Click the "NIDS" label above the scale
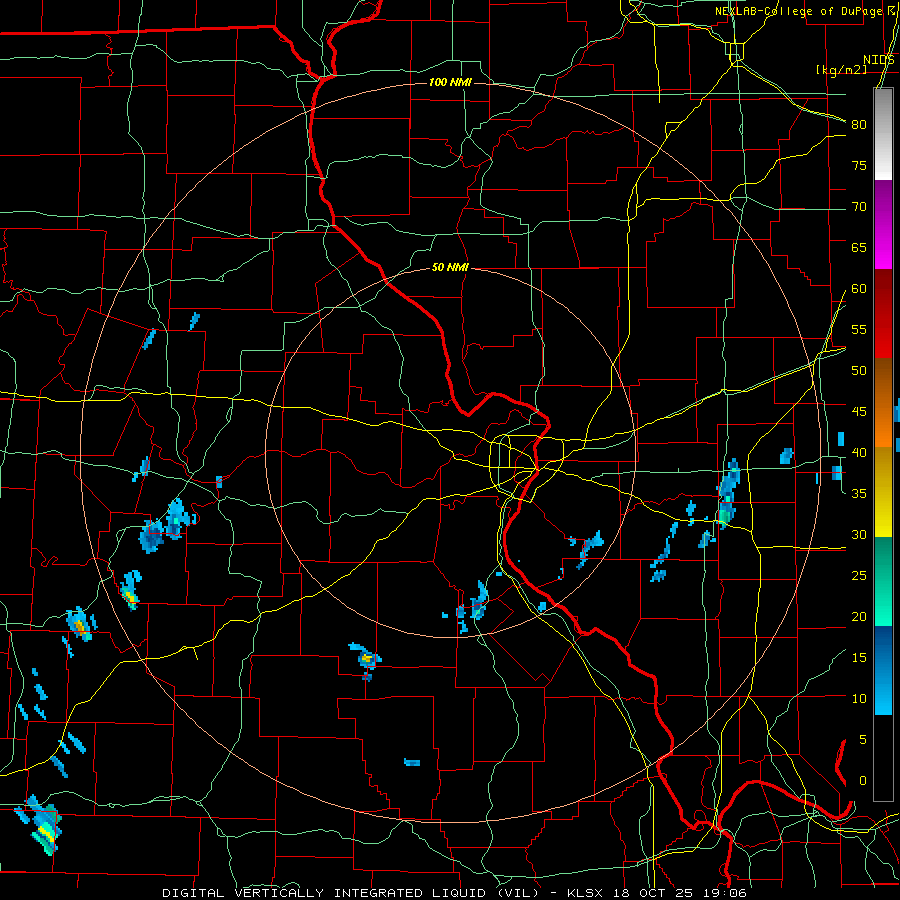Viewport: 900px width, 900px height. (879, 60)
